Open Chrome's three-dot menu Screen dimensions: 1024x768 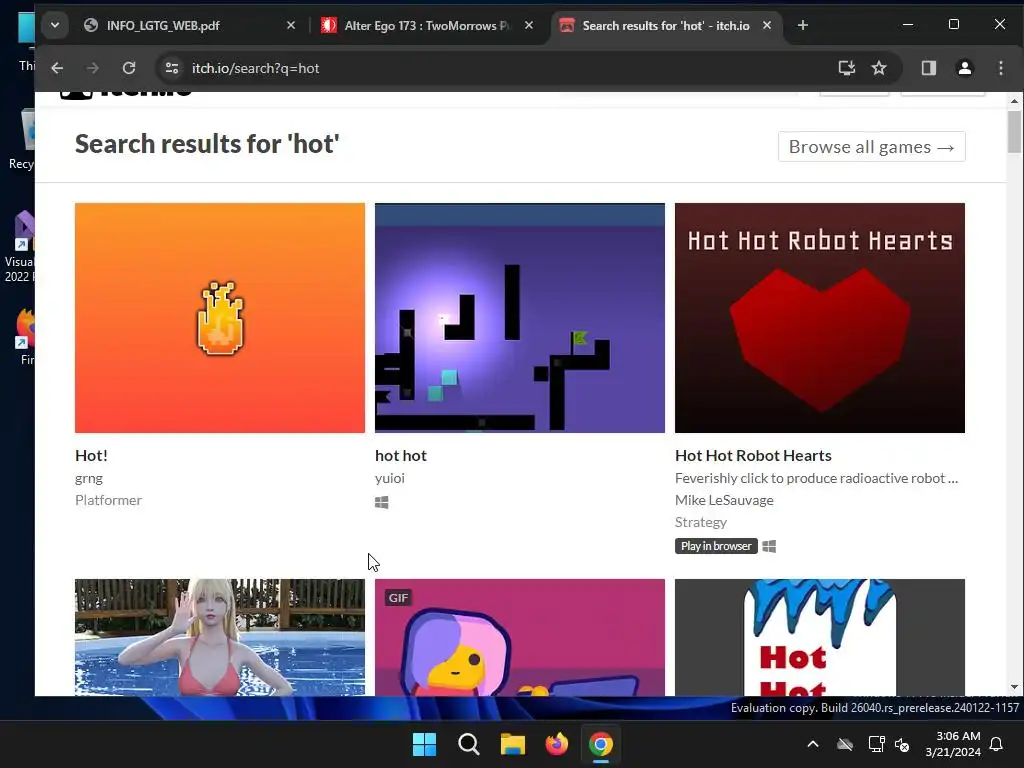point(1000,68)
